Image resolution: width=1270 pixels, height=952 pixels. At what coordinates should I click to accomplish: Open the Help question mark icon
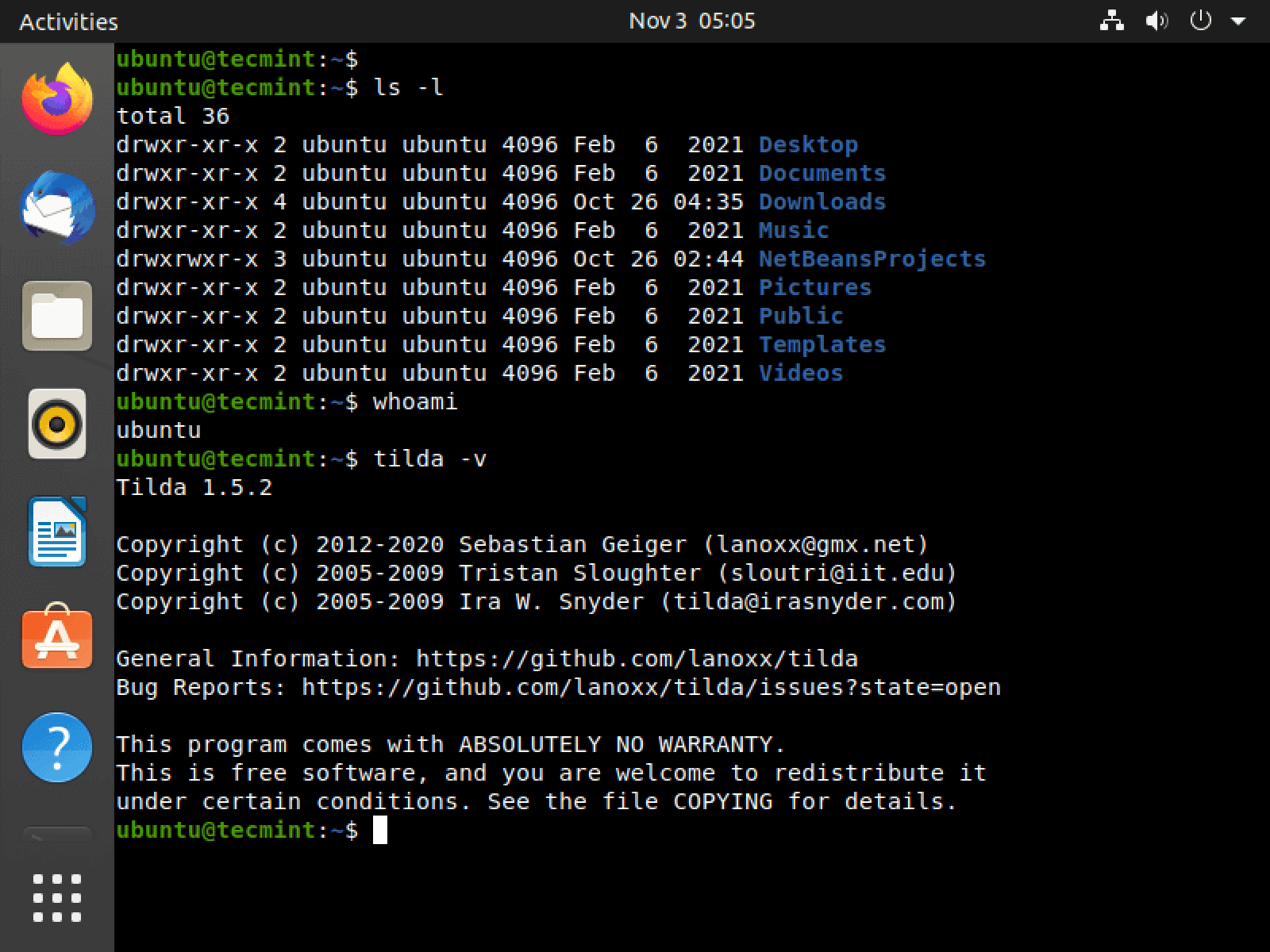tap(57, 747)
